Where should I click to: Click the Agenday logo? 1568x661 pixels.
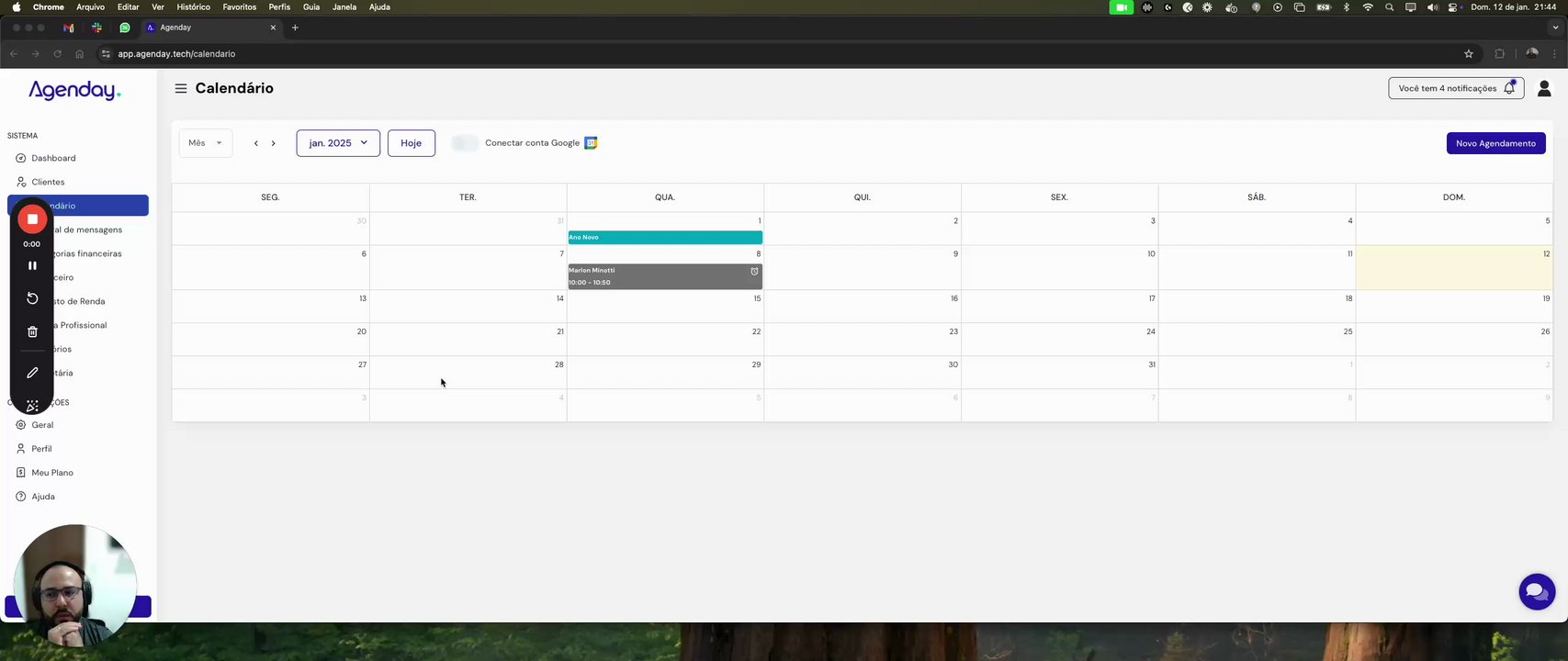74,90
